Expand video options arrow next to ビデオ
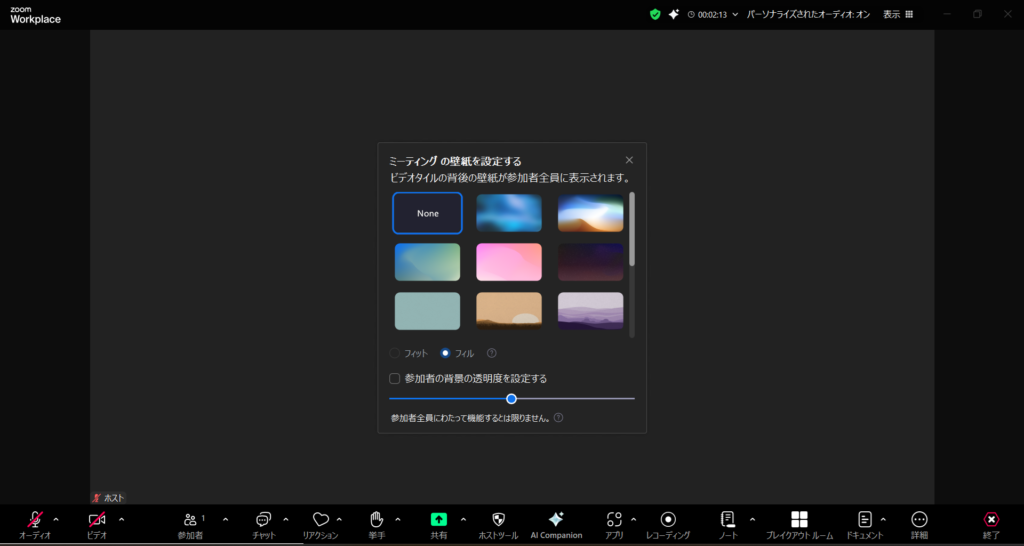 122,519
